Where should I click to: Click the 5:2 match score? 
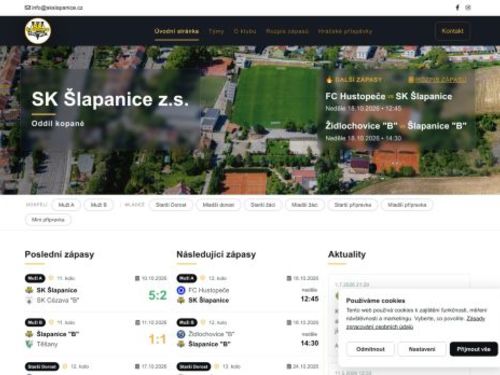pos(157,295)
